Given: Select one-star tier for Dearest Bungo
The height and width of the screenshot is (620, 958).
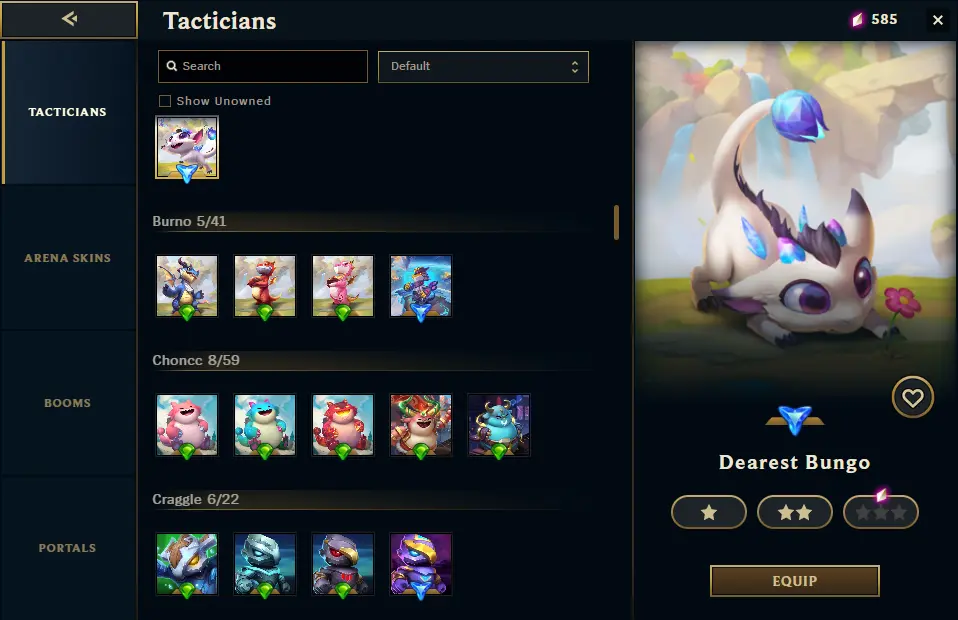Looking at the screenshot, I should 709,512.
